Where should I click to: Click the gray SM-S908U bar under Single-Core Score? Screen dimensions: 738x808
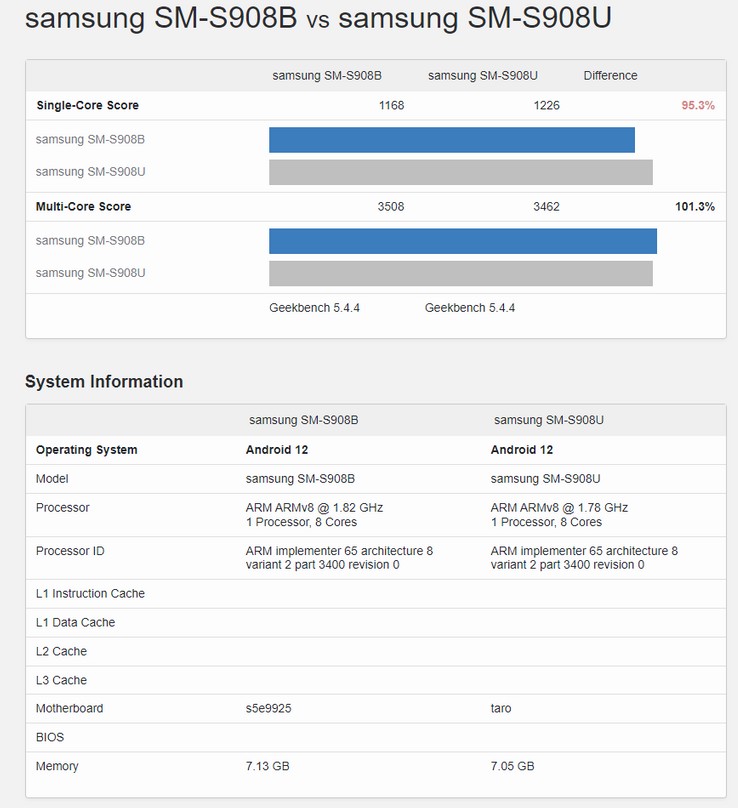pos(461,172)
